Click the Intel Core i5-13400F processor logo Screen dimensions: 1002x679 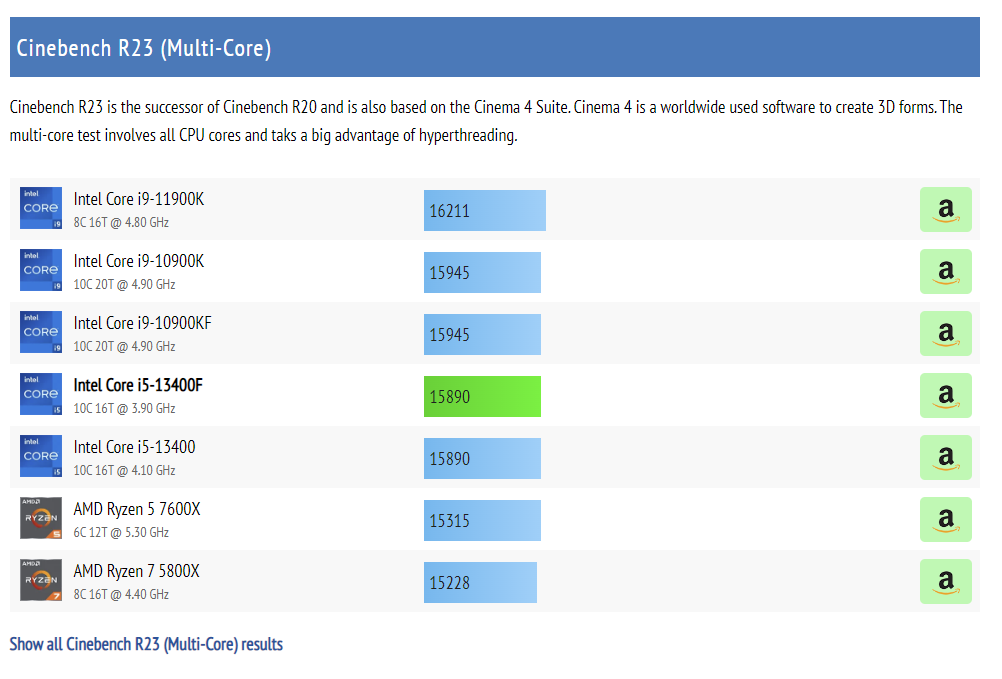pos(41,394)
